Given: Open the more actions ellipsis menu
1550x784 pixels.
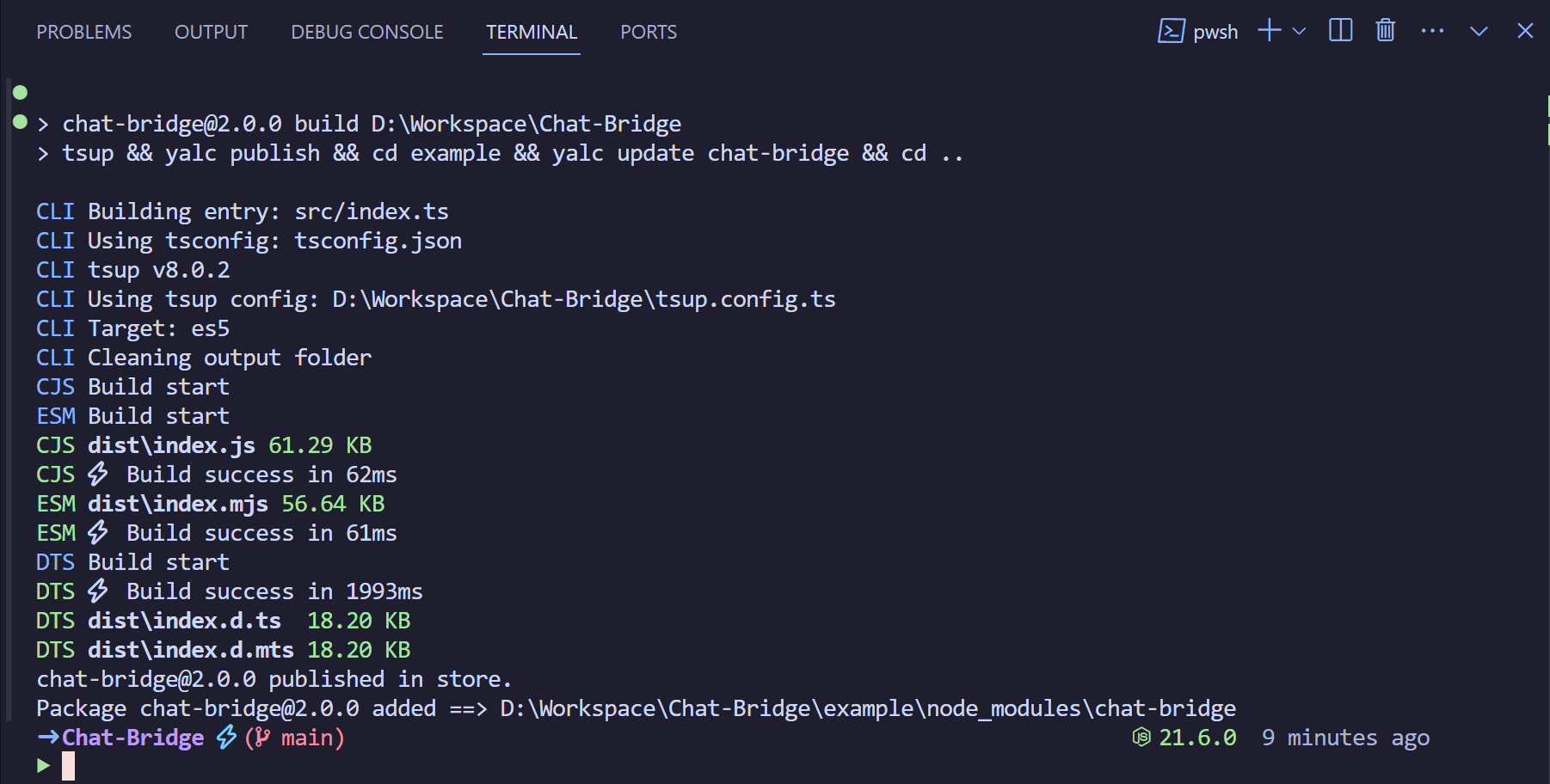Looking at the screenshot, I should (x=1432, y=31).
